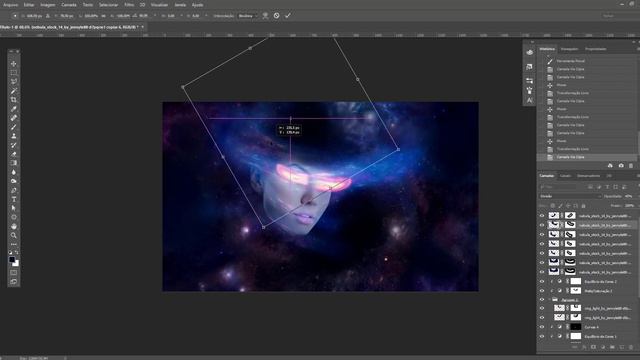The image size is (640, 360).
Task: Close the open document tab
Action: (142, 27)
